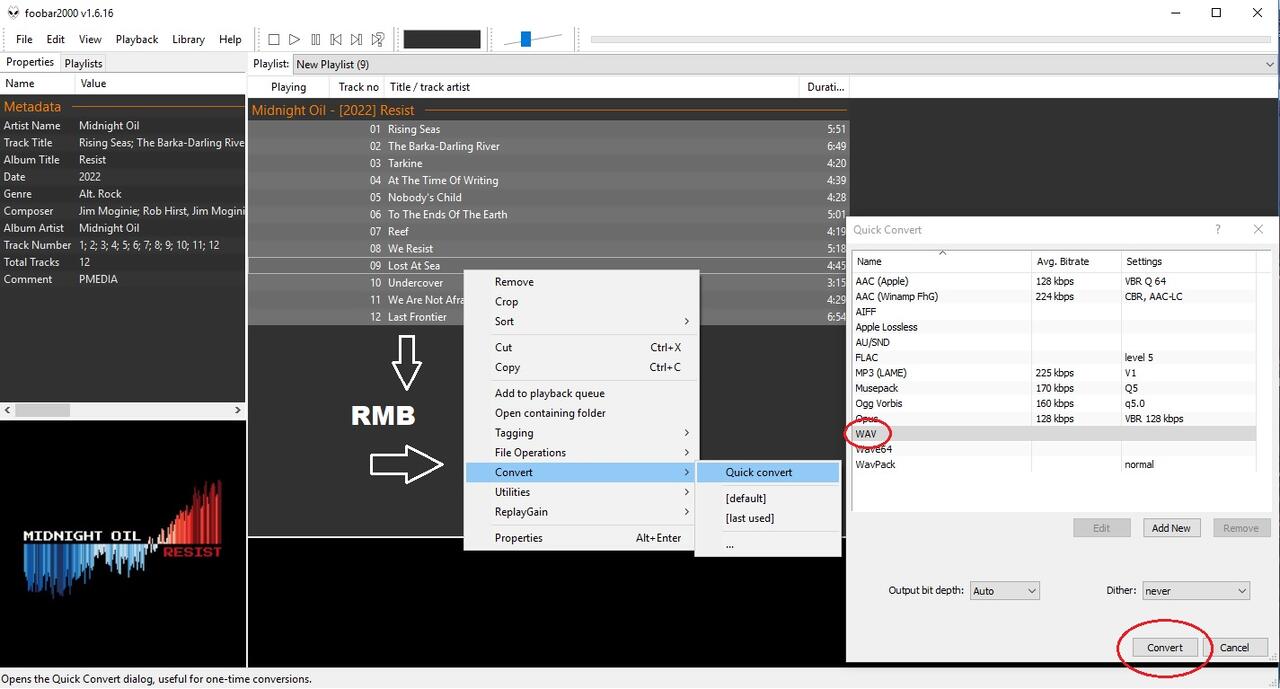Click the Quick Convert help question mark

pos(1217,229)
